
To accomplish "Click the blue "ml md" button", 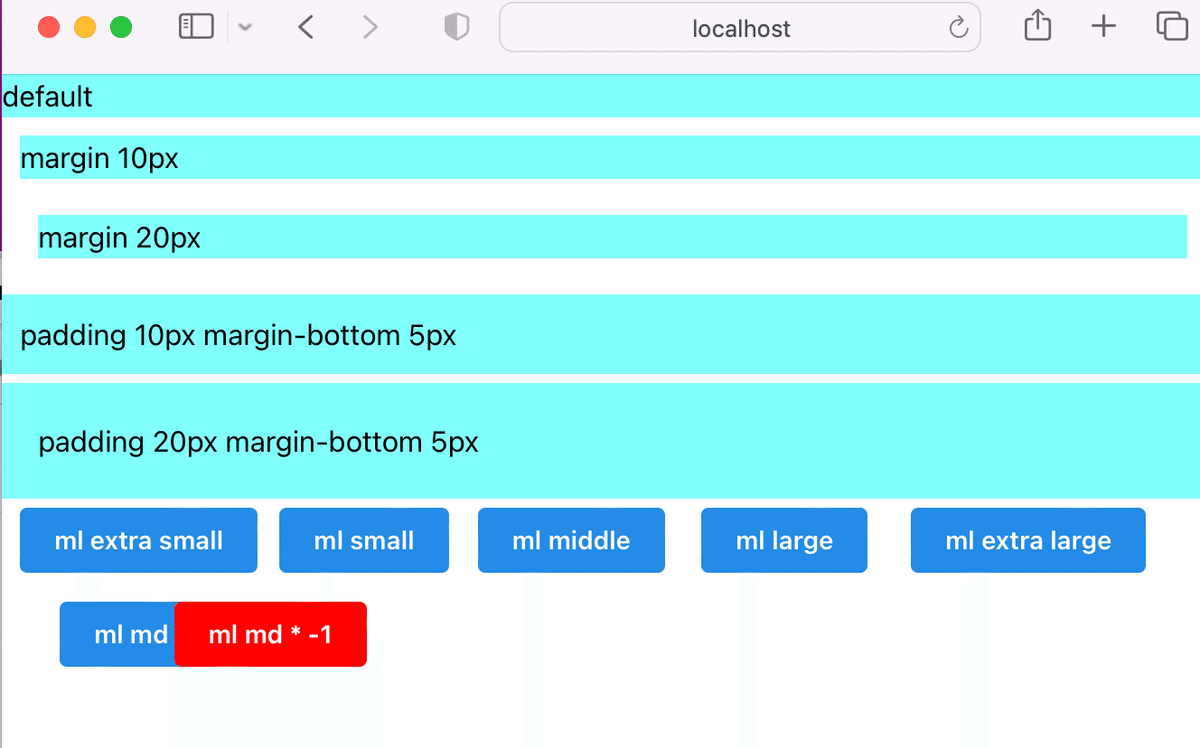I will click(x=118, y=634).
